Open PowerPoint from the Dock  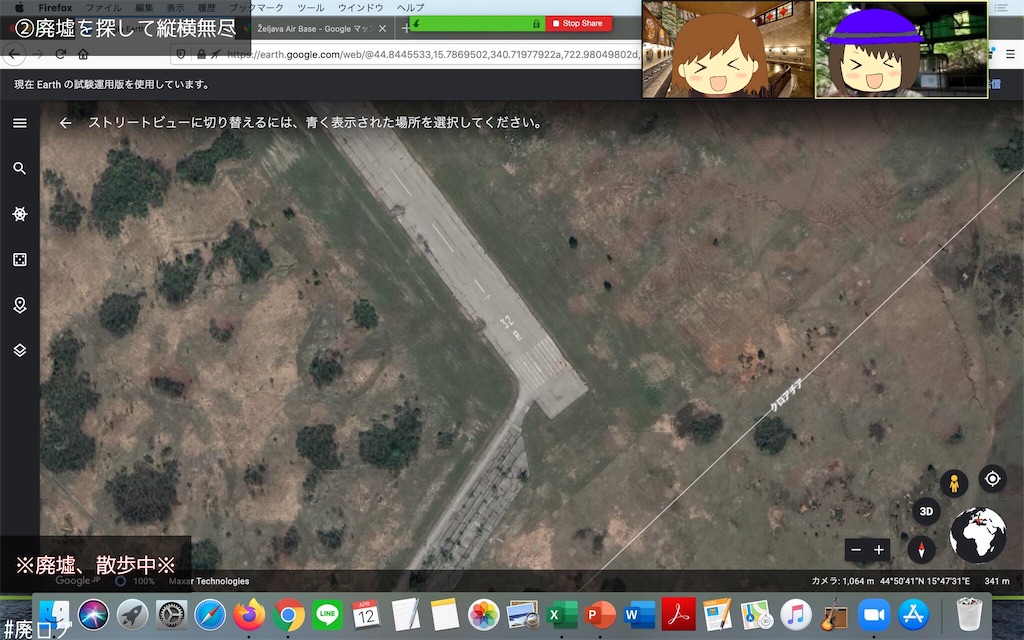tap(600, 615)
